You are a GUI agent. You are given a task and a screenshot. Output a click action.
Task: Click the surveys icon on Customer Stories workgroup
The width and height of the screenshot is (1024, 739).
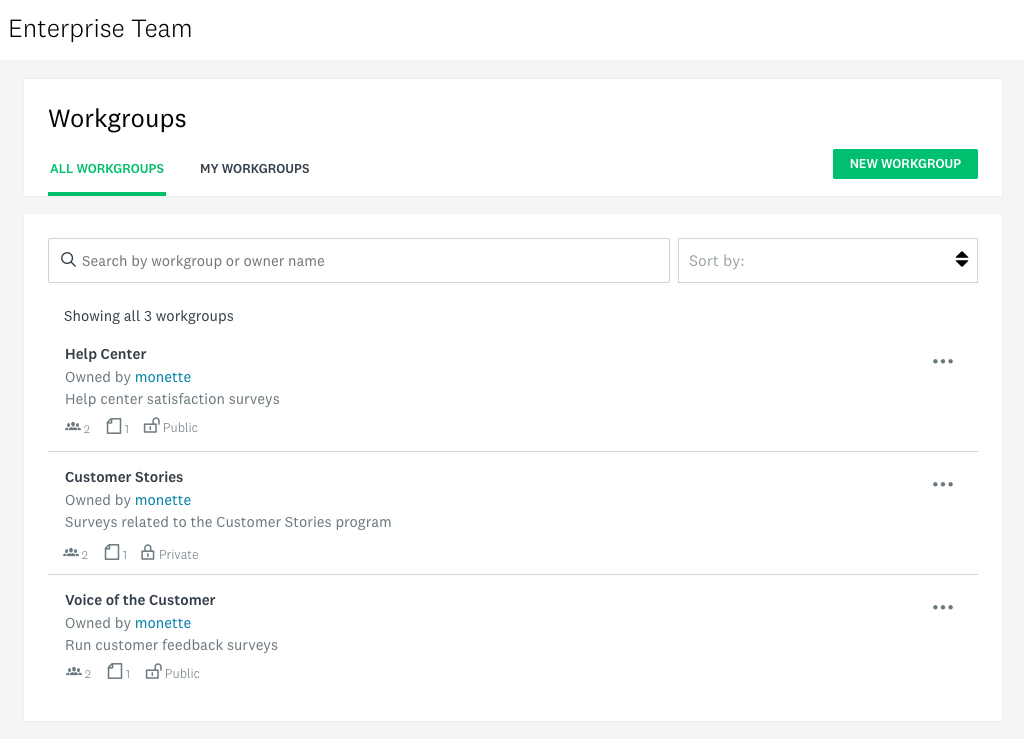112,552
